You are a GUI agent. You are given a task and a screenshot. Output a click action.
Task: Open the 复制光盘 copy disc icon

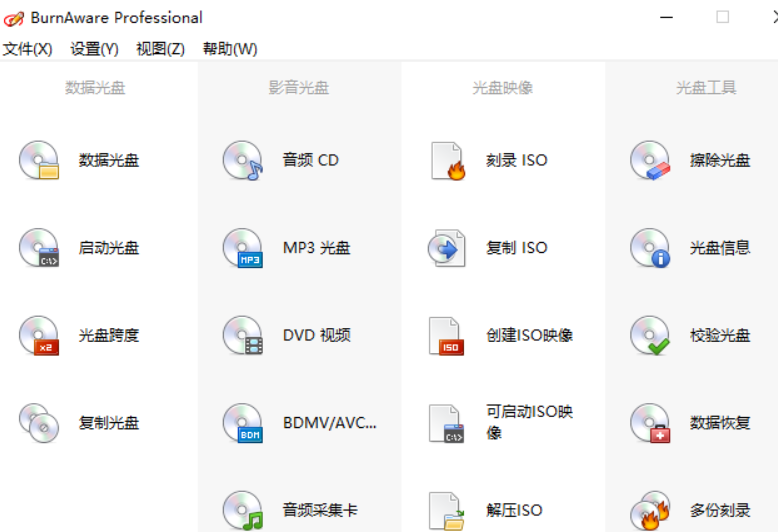(x=39, y=423)
